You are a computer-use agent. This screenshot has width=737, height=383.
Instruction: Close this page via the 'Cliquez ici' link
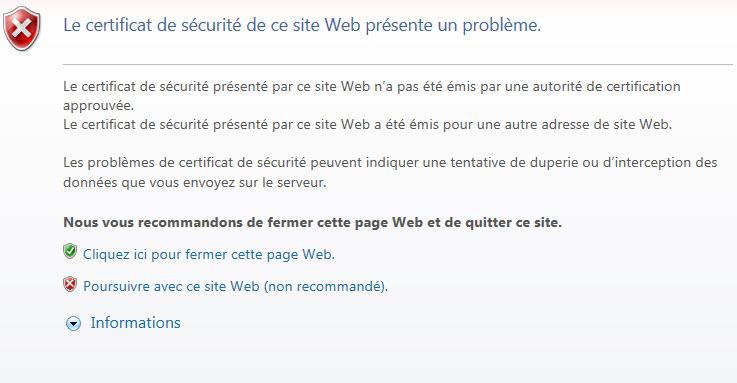pos(209,254)
